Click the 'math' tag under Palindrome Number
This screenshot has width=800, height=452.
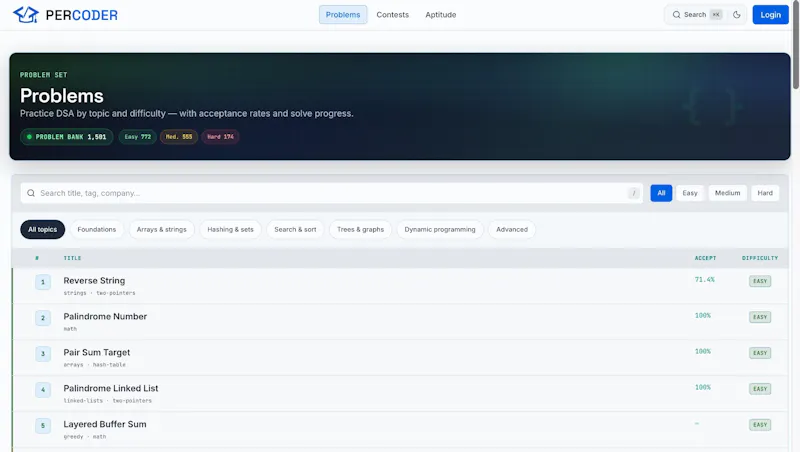pos(70,329)
